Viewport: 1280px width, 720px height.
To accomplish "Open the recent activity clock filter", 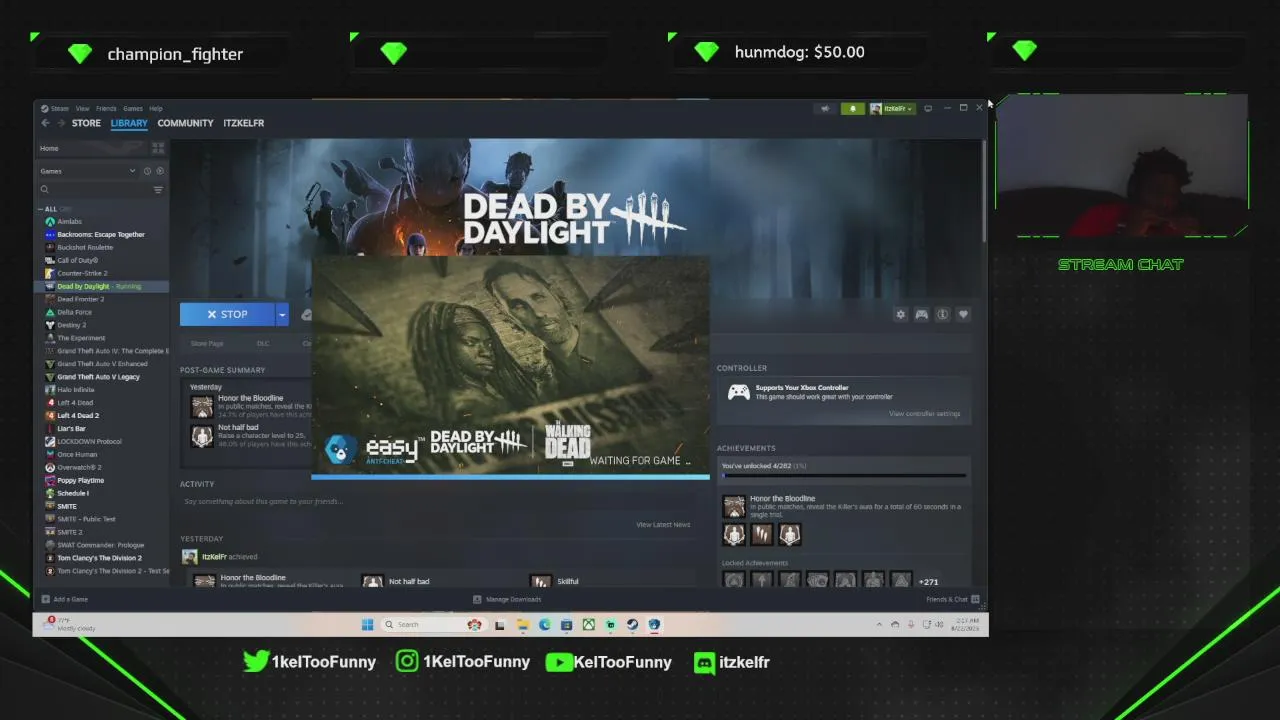I will 147,171.
